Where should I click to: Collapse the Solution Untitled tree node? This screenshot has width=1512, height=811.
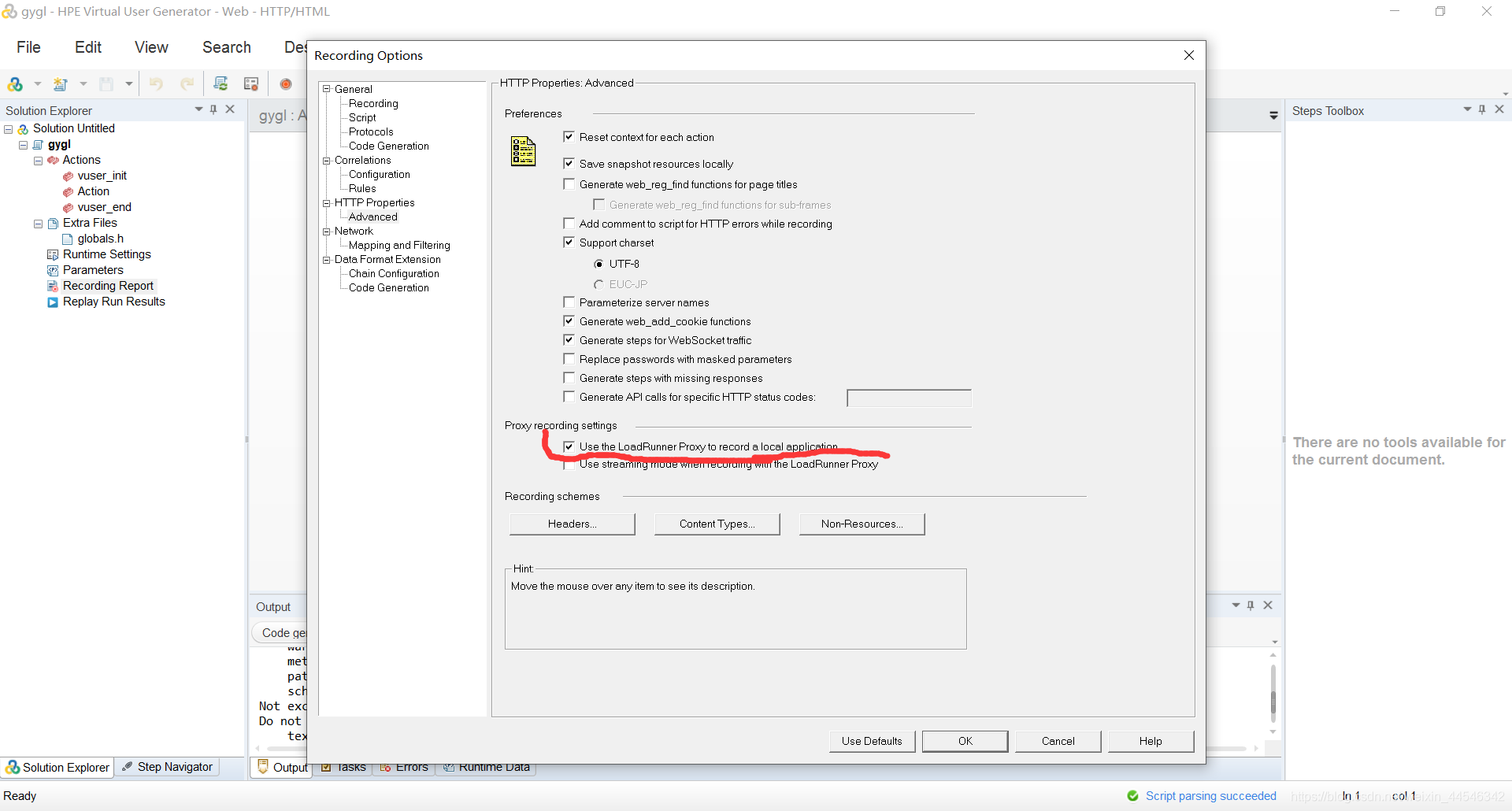coord(9,129)
